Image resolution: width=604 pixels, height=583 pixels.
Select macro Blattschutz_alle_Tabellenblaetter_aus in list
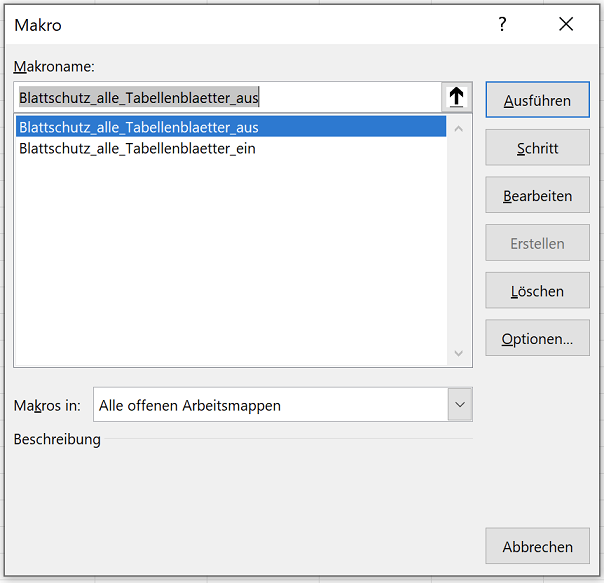231,127
